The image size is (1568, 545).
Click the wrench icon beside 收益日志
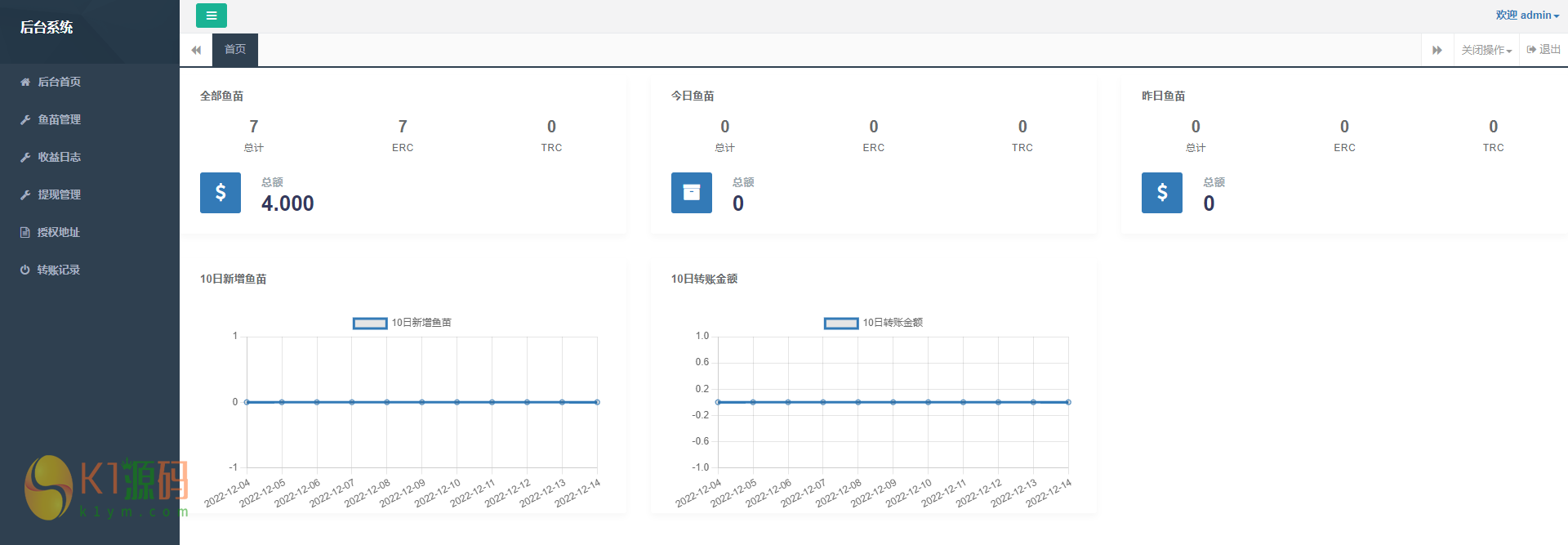pyautogui.click(x=25, y=157)
